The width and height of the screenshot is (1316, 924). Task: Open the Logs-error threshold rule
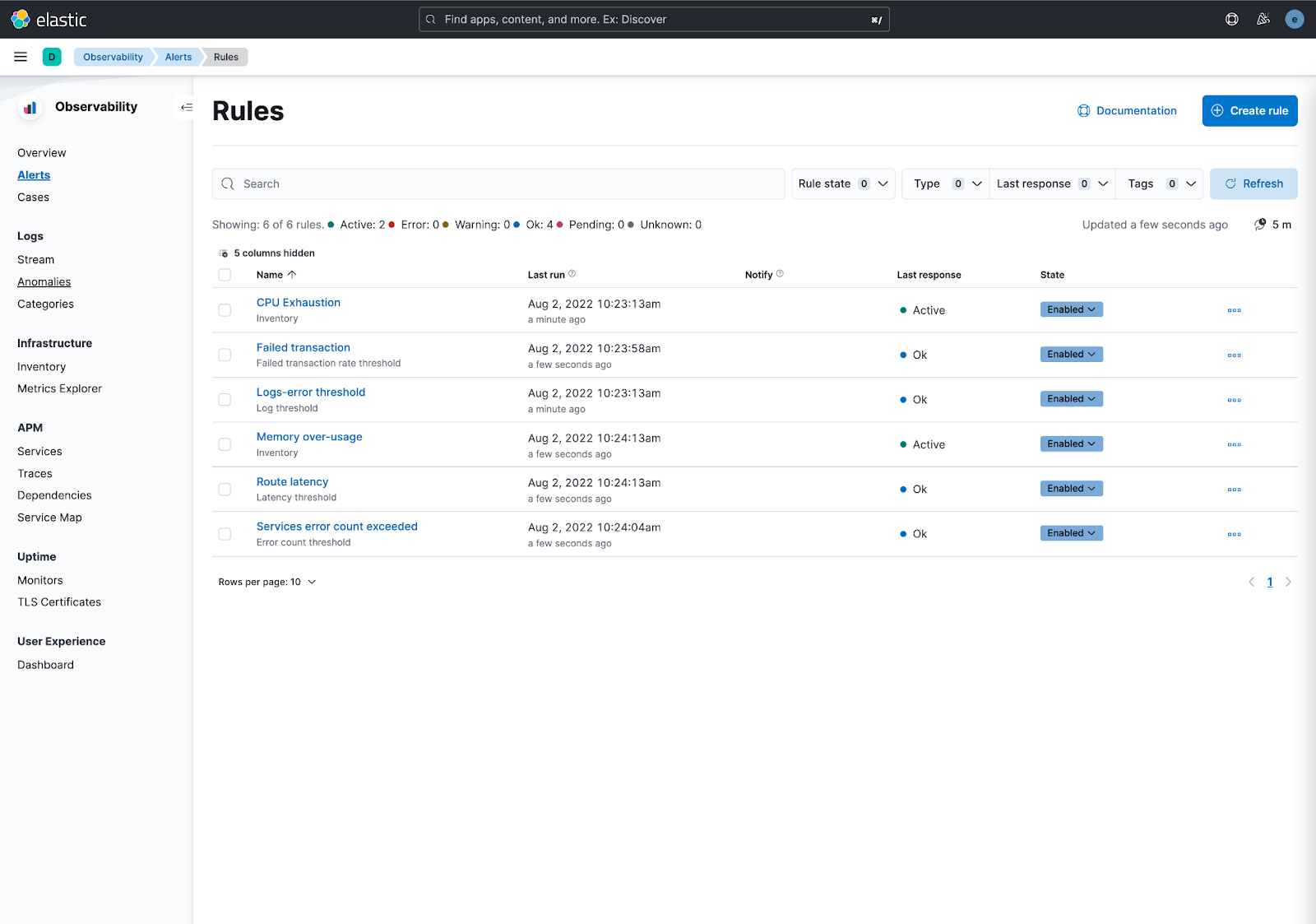pyautogui.click(x=310, y=392)
